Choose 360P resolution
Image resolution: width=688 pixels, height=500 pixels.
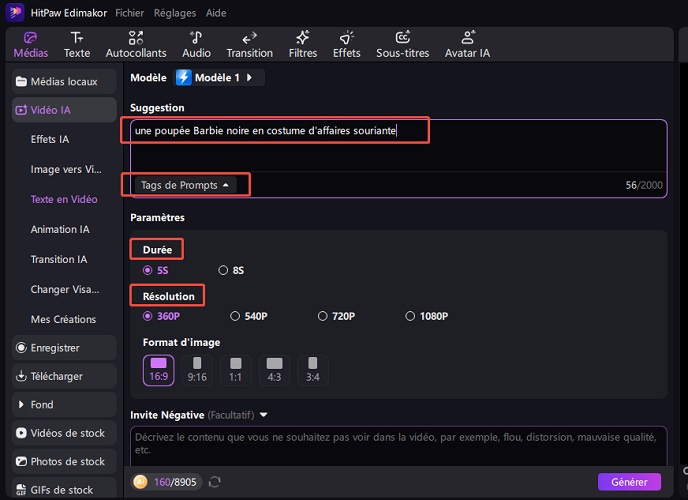161,316
